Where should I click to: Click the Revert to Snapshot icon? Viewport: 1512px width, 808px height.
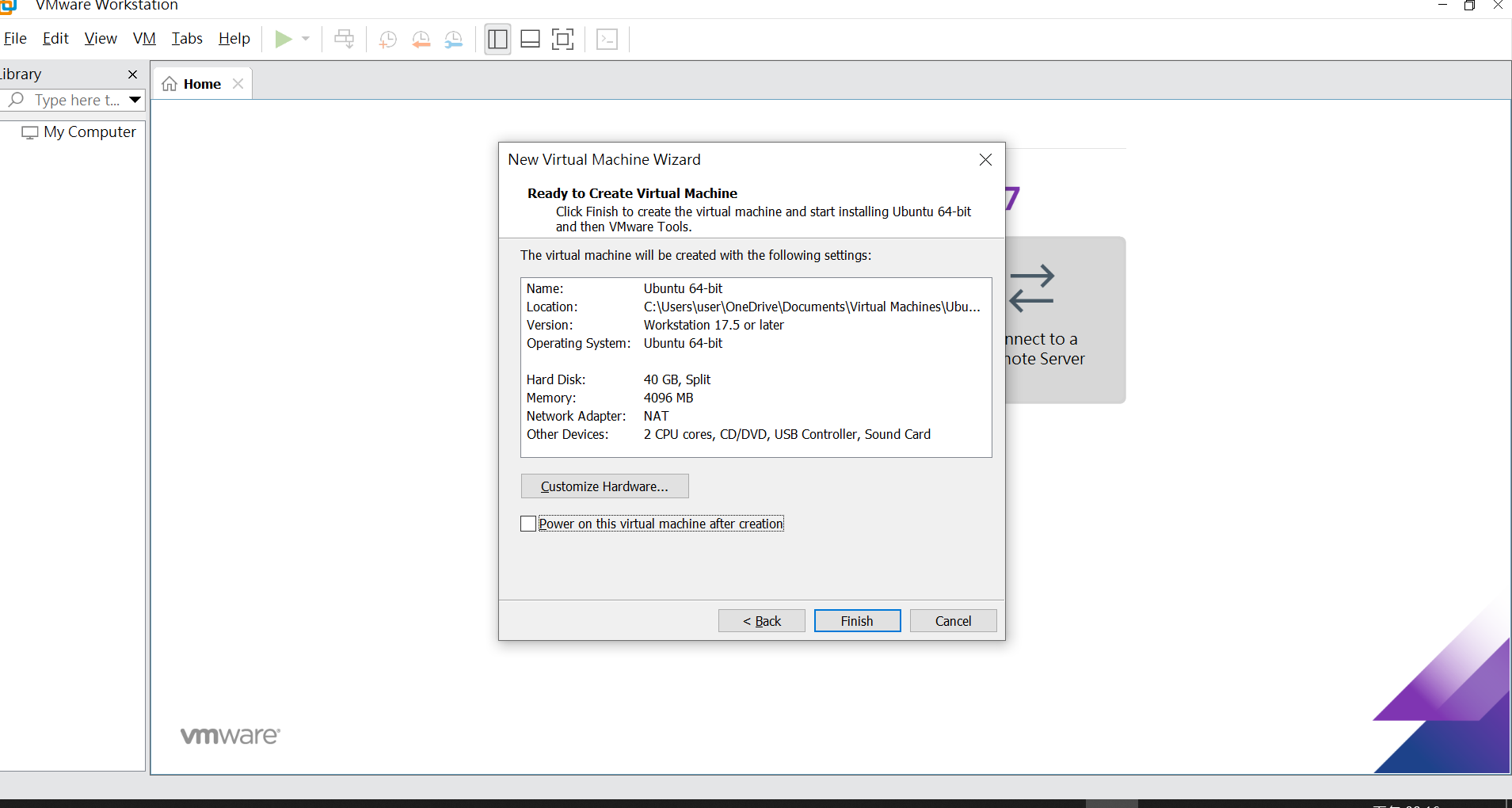click(x=421, y=40)
